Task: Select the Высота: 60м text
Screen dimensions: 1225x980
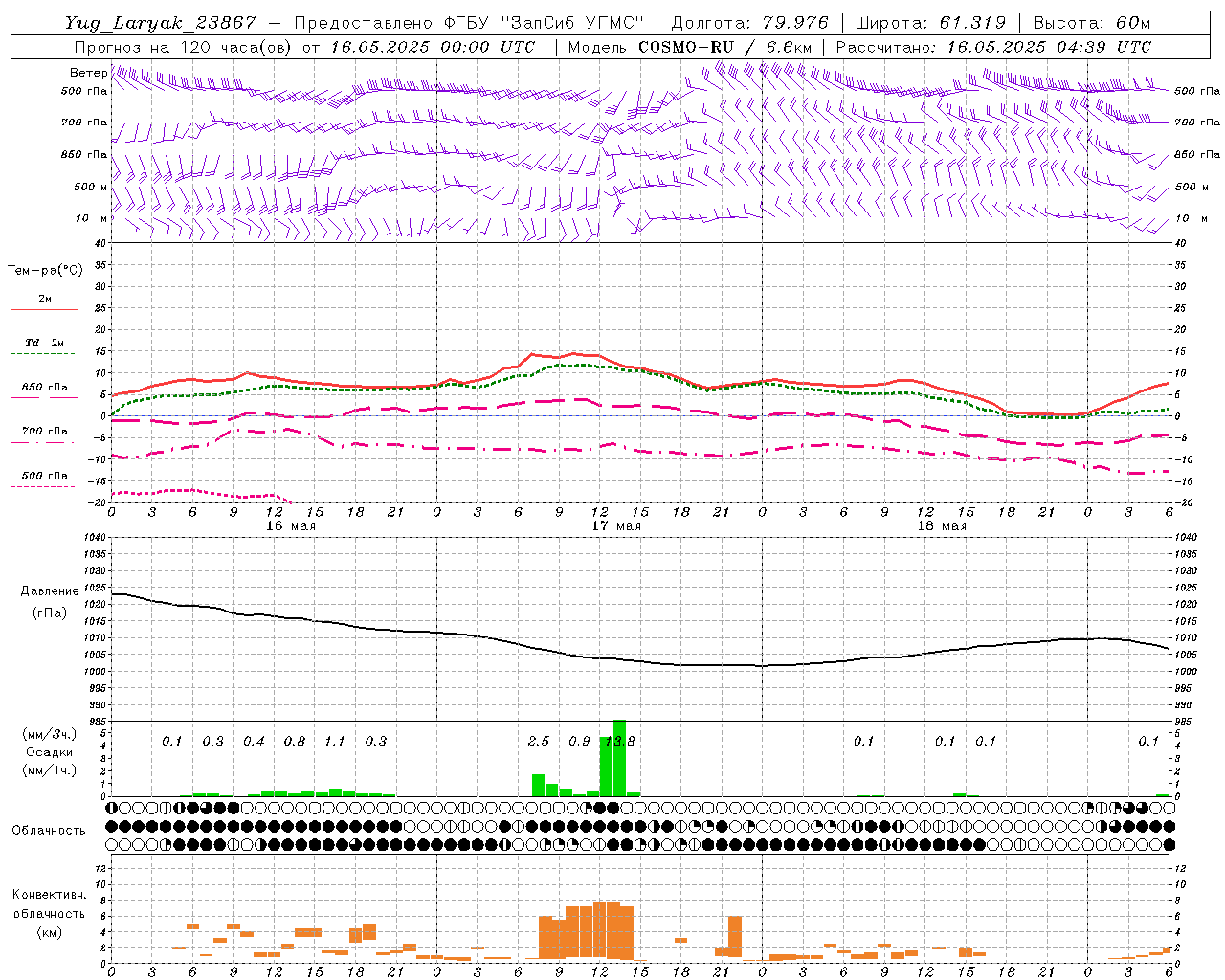Action: (1092, 23)
